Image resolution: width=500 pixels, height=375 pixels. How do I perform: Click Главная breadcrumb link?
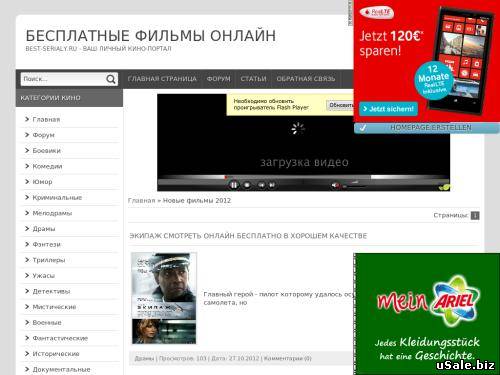coord(142,201)
